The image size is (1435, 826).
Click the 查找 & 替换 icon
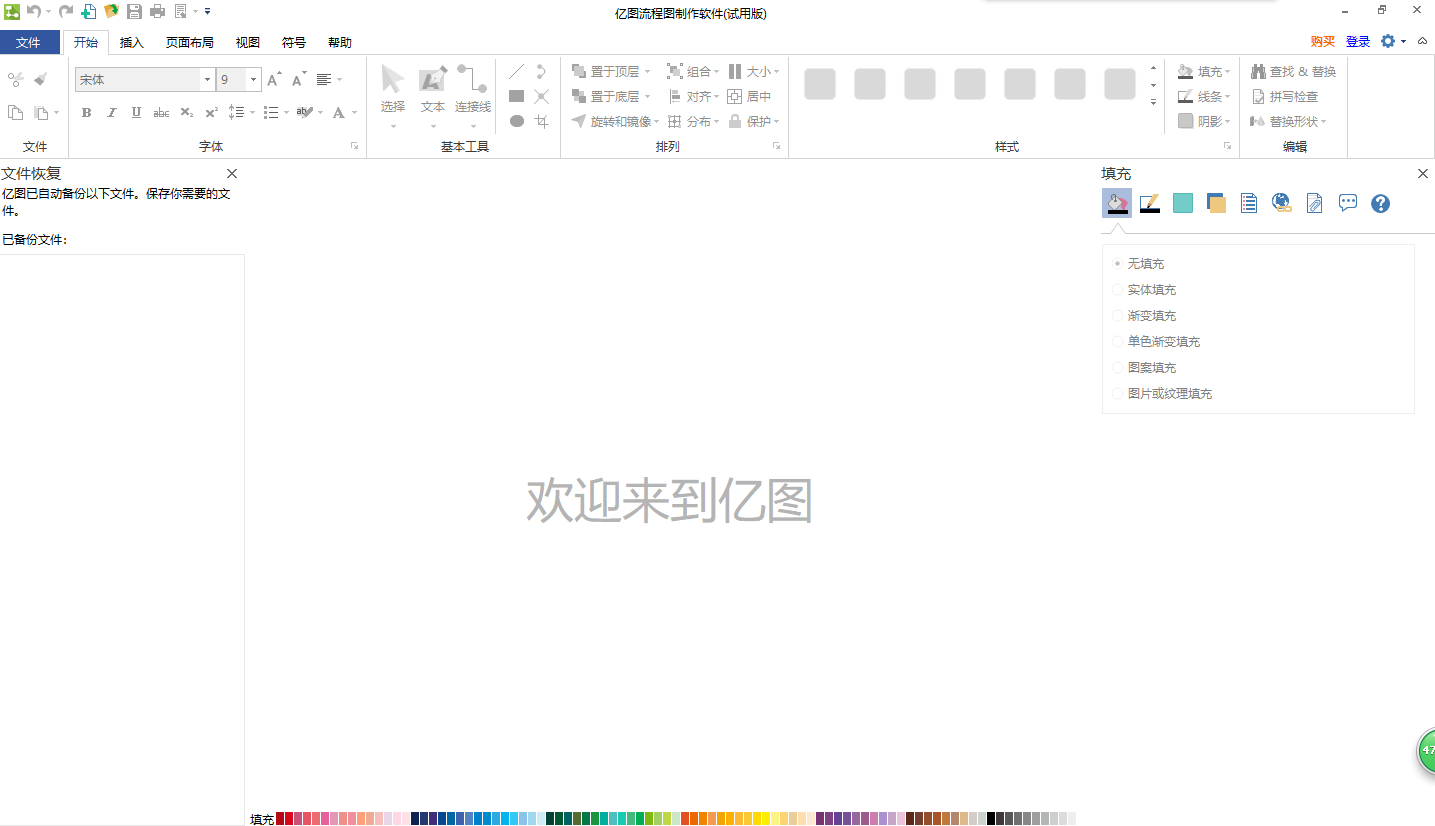1293,71
